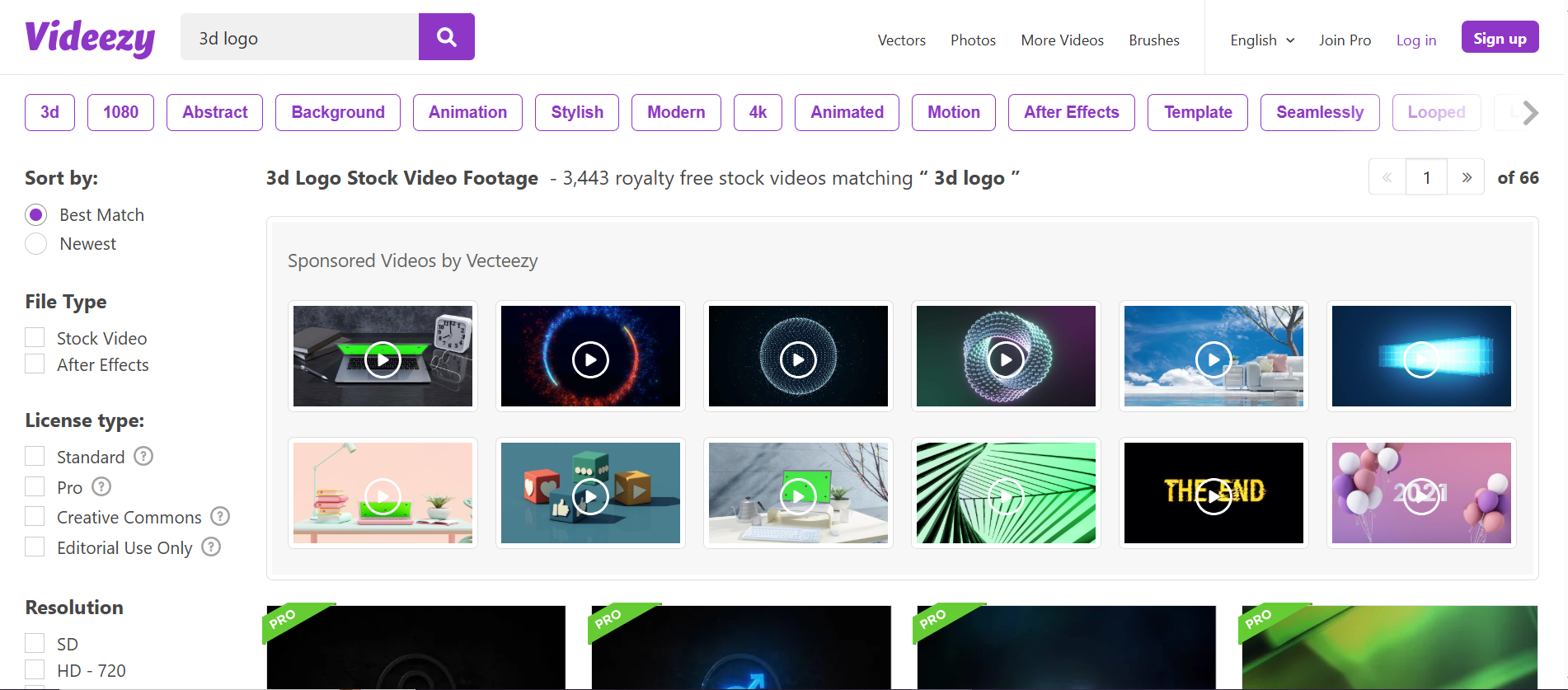The image size is (1568, 690).
Task: Go to the next results page arrow
Action: click(x=1467, y=177)
